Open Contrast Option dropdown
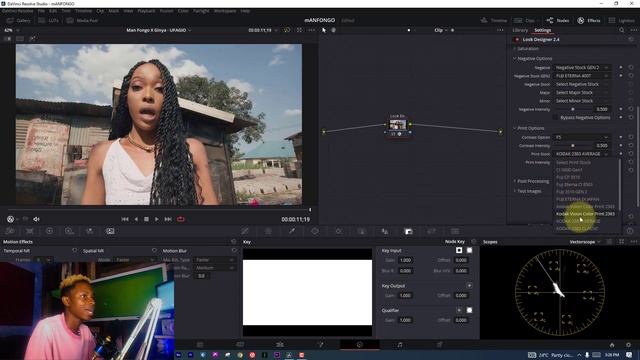 tap(582, 137)
